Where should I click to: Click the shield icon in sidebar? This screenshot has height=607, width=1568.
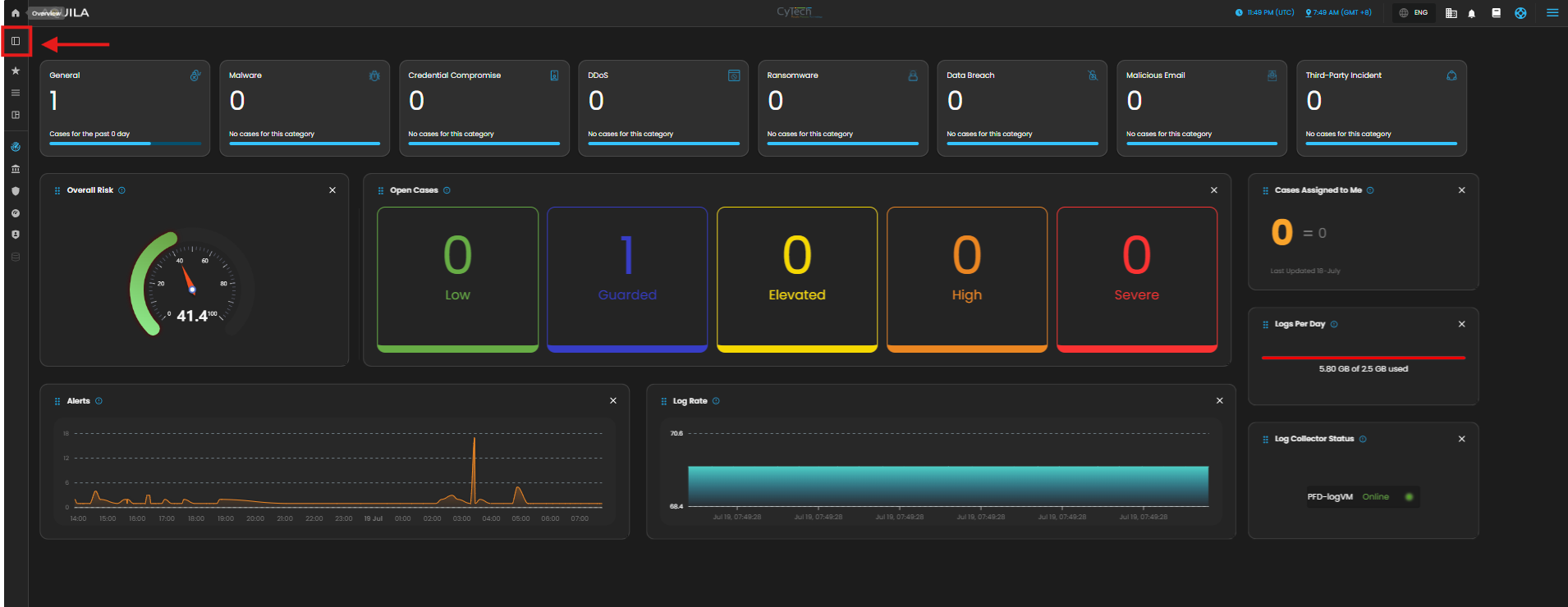click(x=16, y=191)
